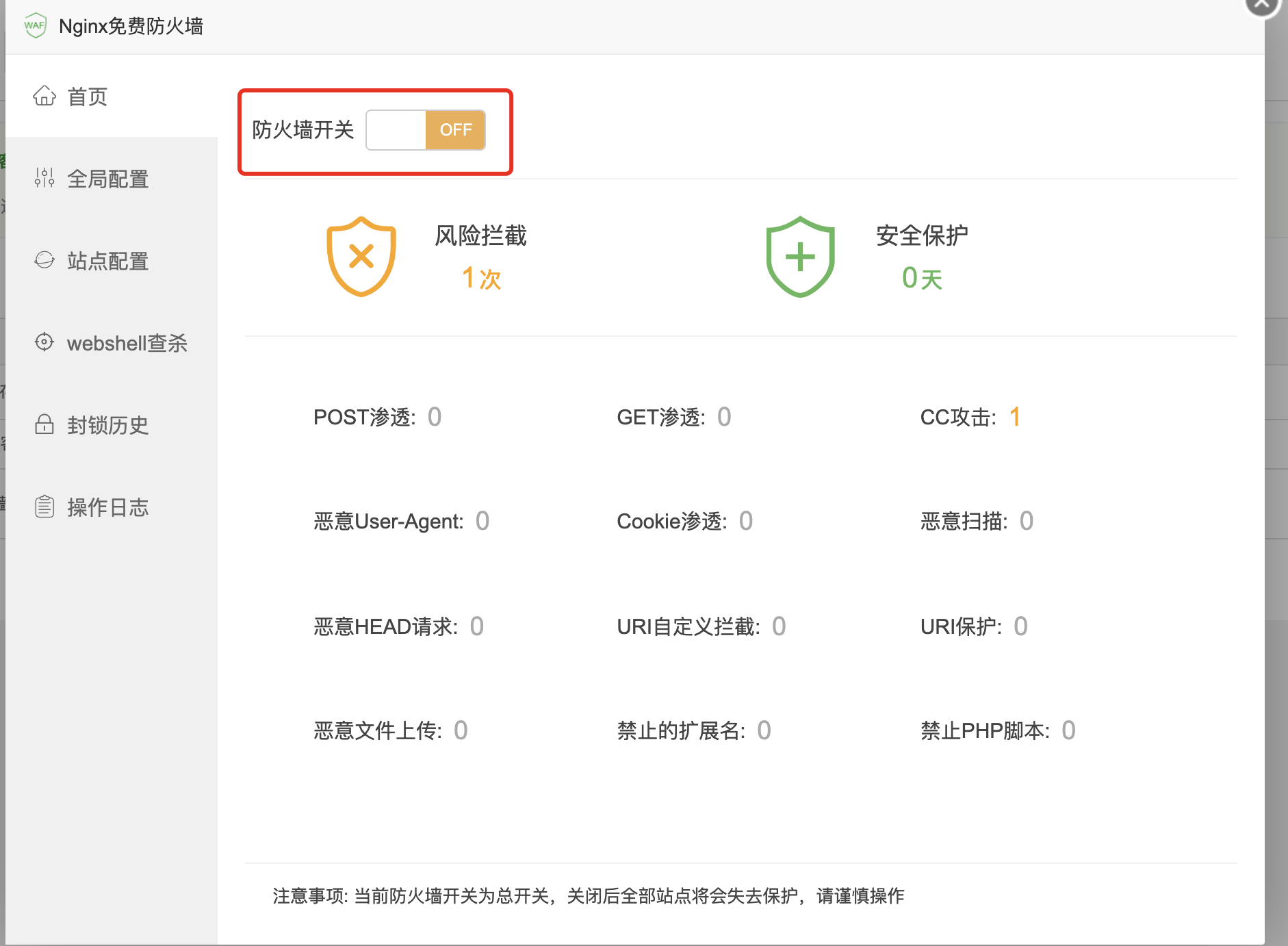The image size is (1288, 946).
Task: Click the orange 风险拦截 shield icon
Action: pos(361,256)
